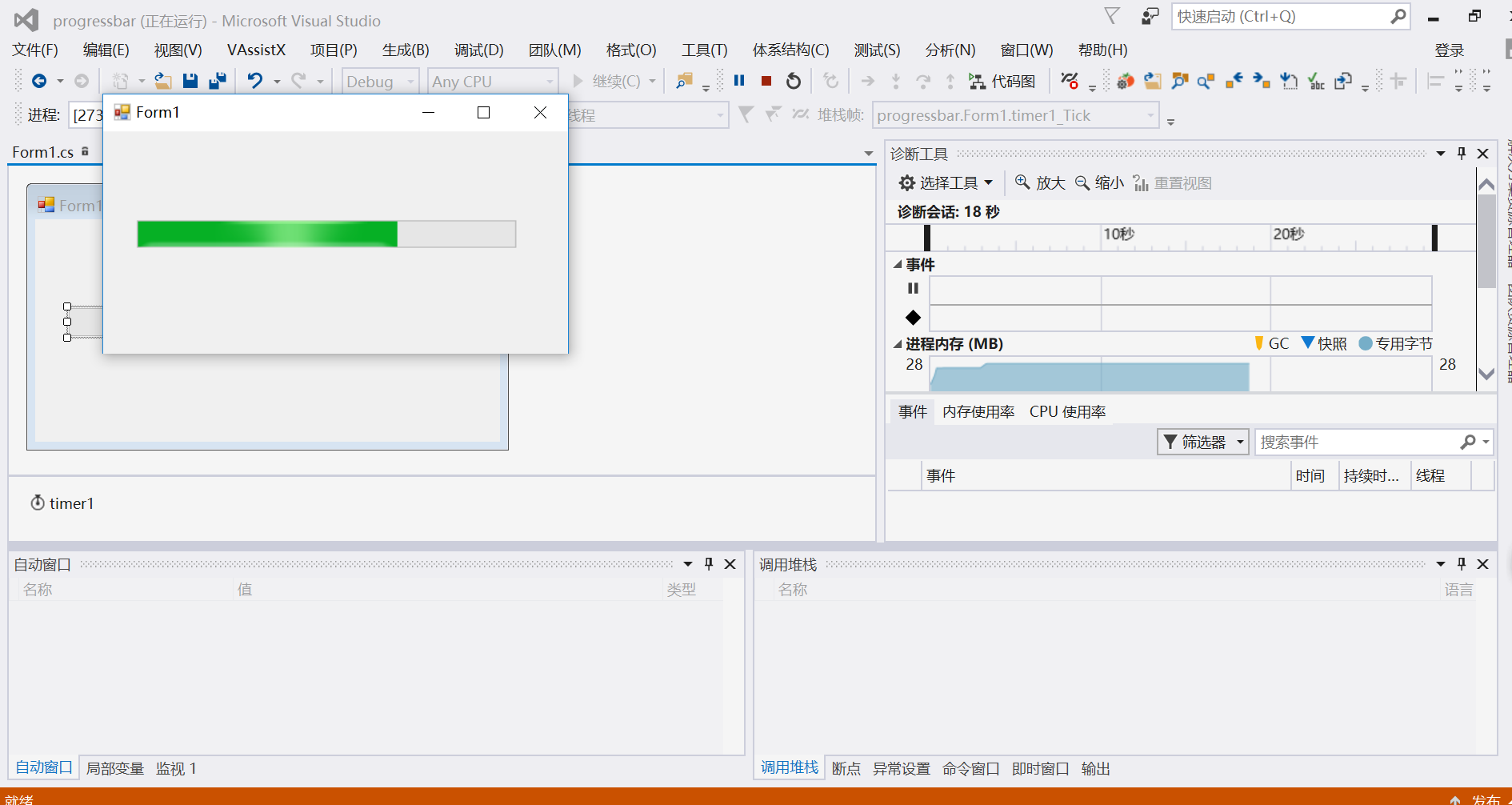Click the 监视 1 watch tab
The width and height of the screenshot is (1512, 805).
[x=176, y=769]
